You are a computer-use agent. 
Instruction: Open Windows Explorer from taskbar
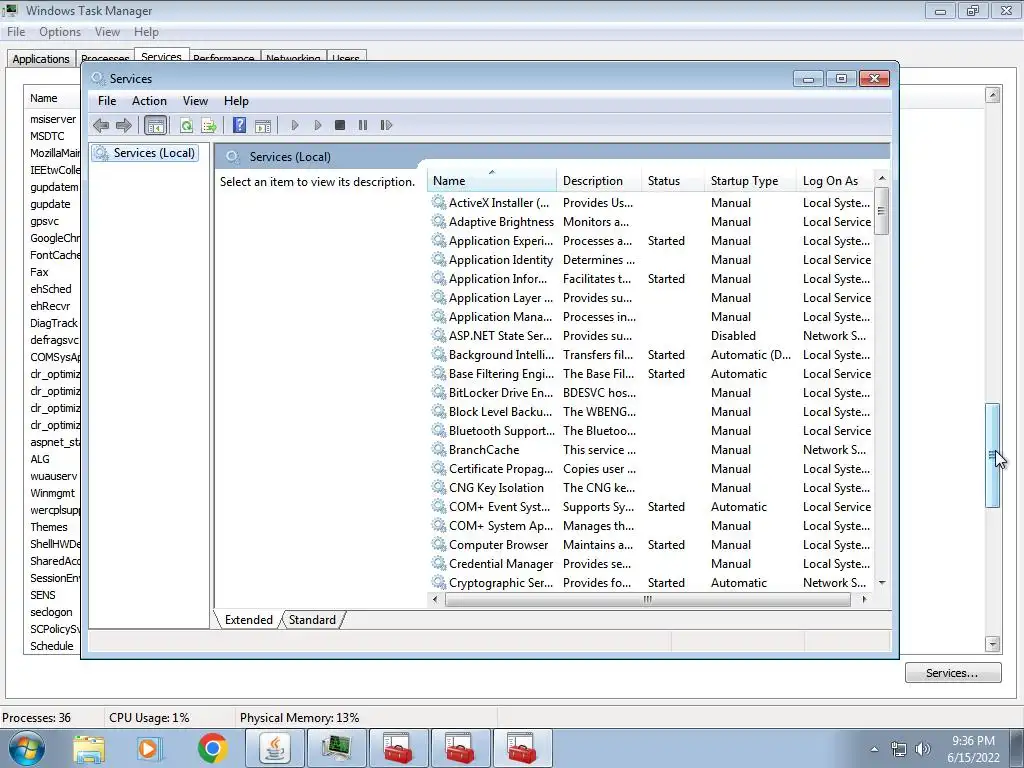pos(88,748)
